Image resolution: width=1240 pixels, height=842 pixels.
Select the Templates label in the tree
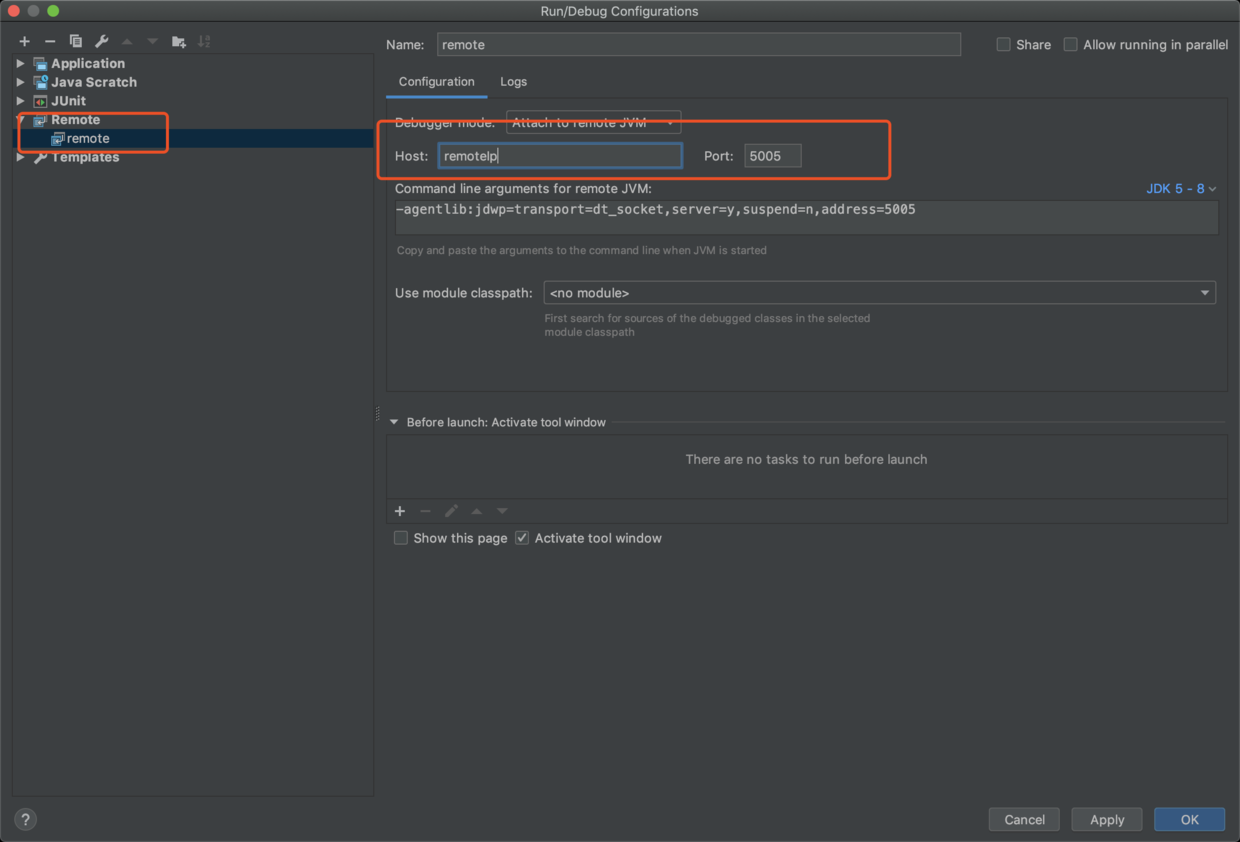[x=85, y=157]
